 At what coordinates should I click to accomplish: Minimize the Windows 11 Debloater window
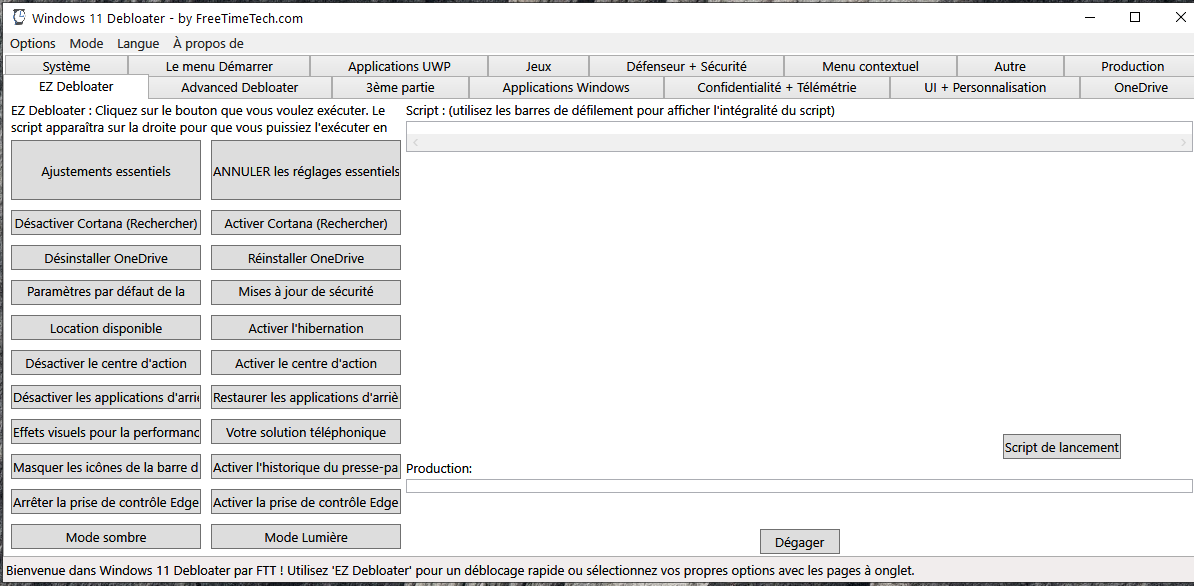coord(1090,18)
